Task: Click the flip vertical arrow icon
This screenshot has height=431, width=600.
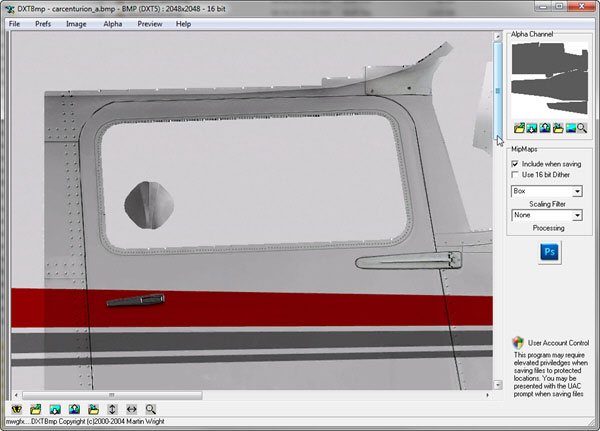Action: coord(112,409)
